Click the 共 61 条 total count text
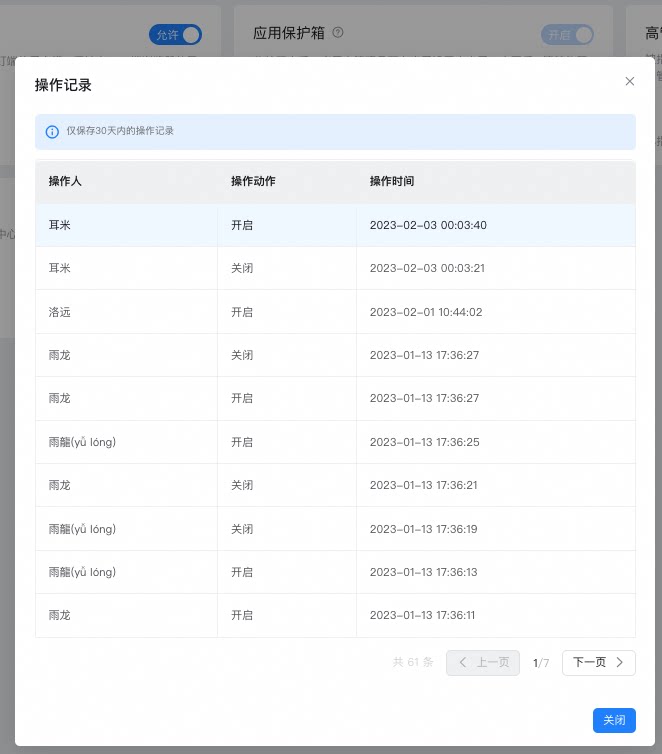This screenshot has width=662, height=754. [413, 662]
